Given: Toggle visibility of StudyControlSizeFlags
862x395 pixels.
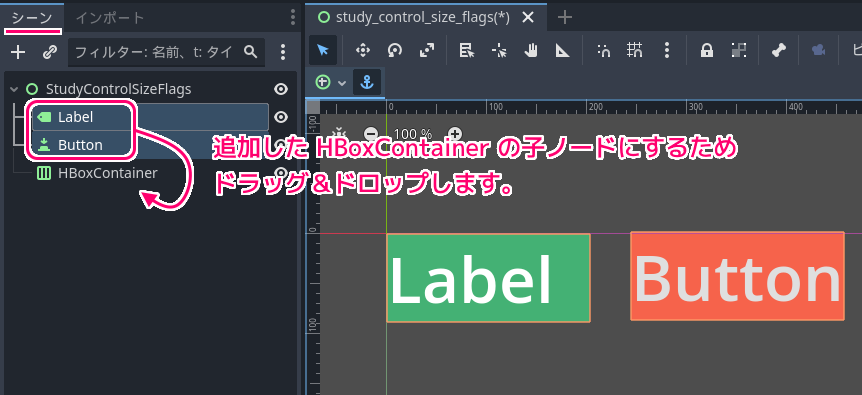Looking at the screenshot, I should (x=281, y=89).
